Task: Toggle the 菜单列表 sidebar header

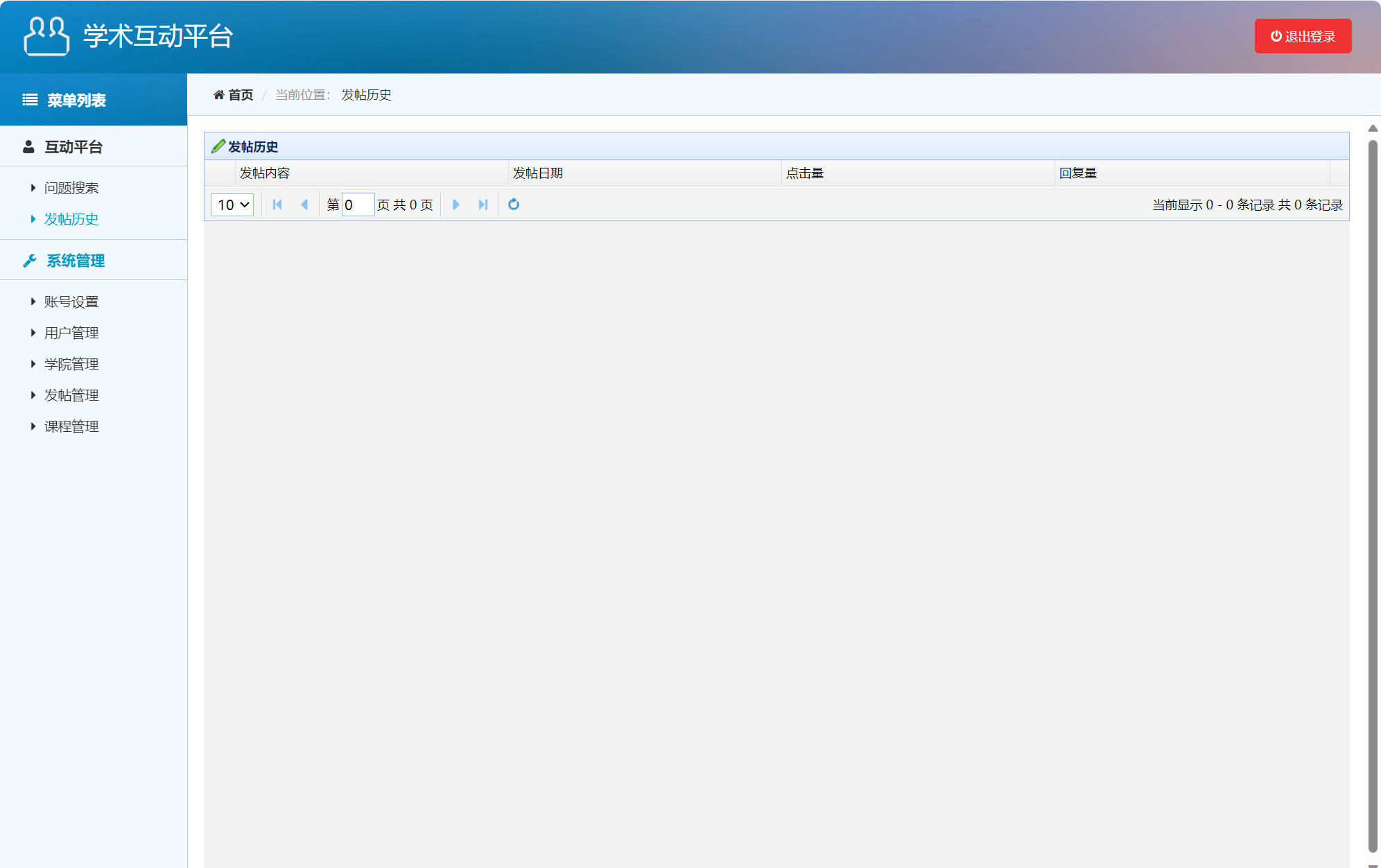Action: click(76, 101)
